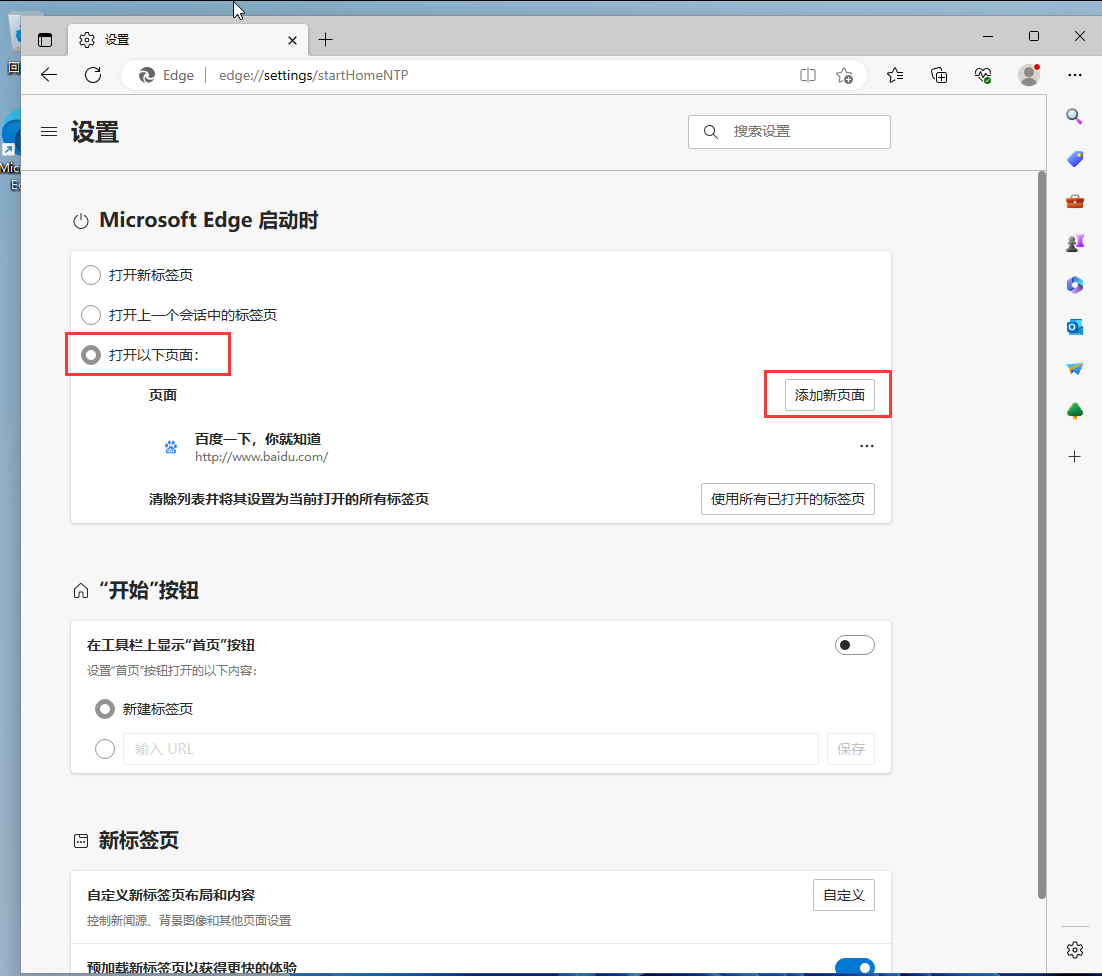This screenshot has width=1102, height=976.
Task: Click the Outlook icon in sidebar
Action: (1075, 327)
